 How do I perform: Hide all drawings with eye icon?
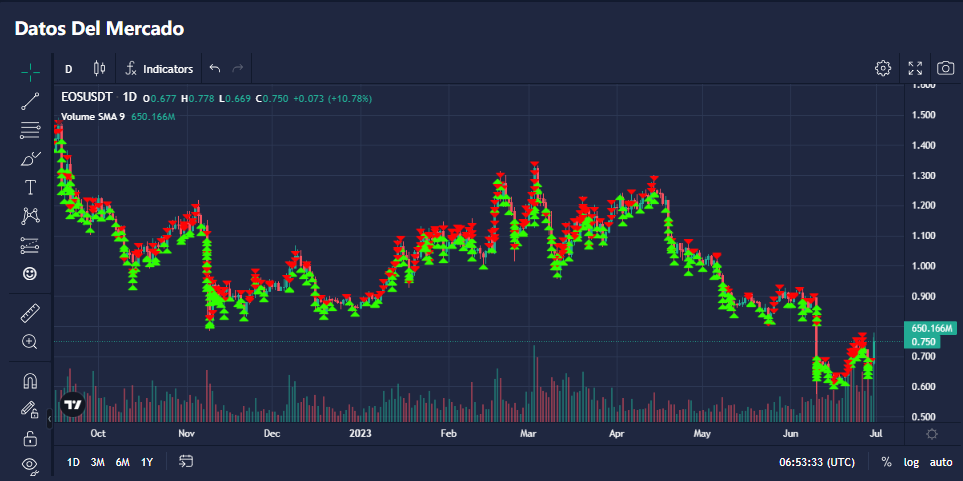coord(30,465)
